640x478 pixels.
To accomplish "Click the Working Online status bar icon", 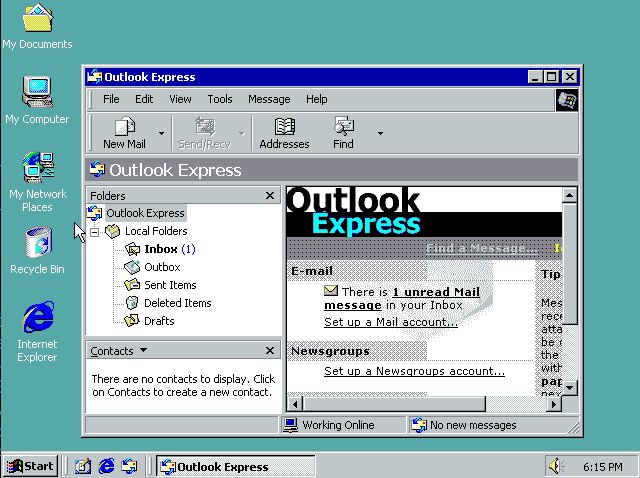I will pyautogui.click(x=291, y=425).
